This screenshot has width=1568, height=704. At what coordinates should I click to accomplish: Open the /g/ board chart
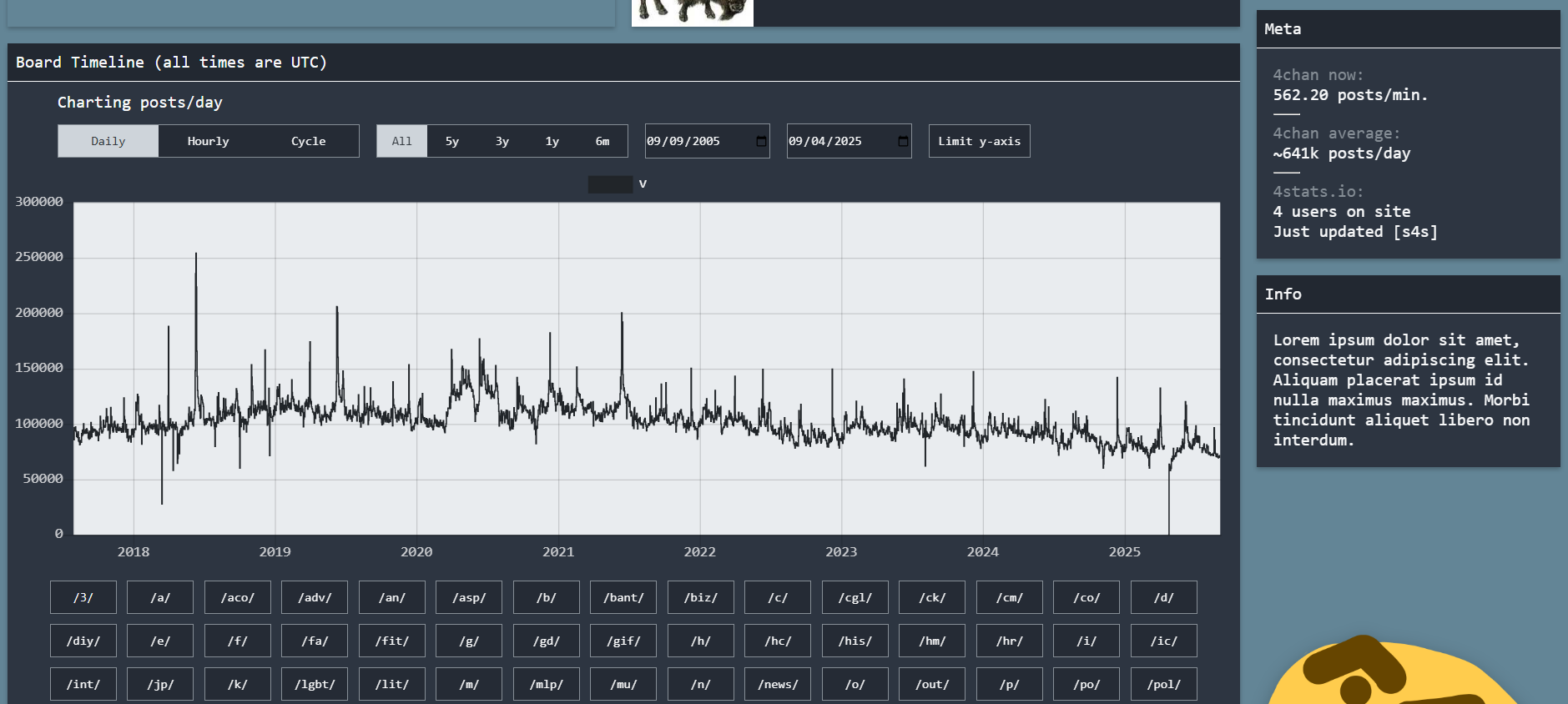(469, 641)
